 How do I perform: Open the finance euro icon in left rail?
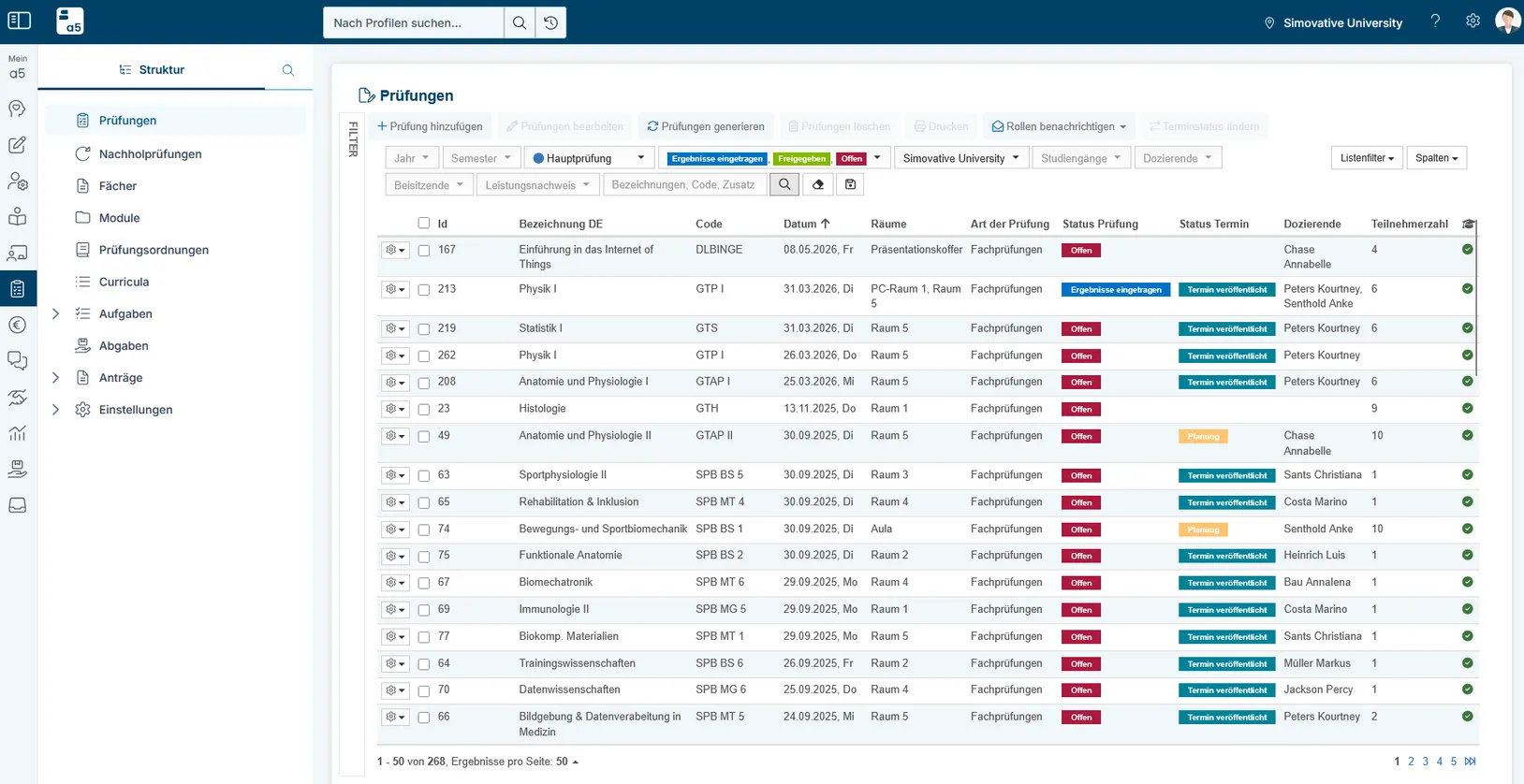point(17,325)
